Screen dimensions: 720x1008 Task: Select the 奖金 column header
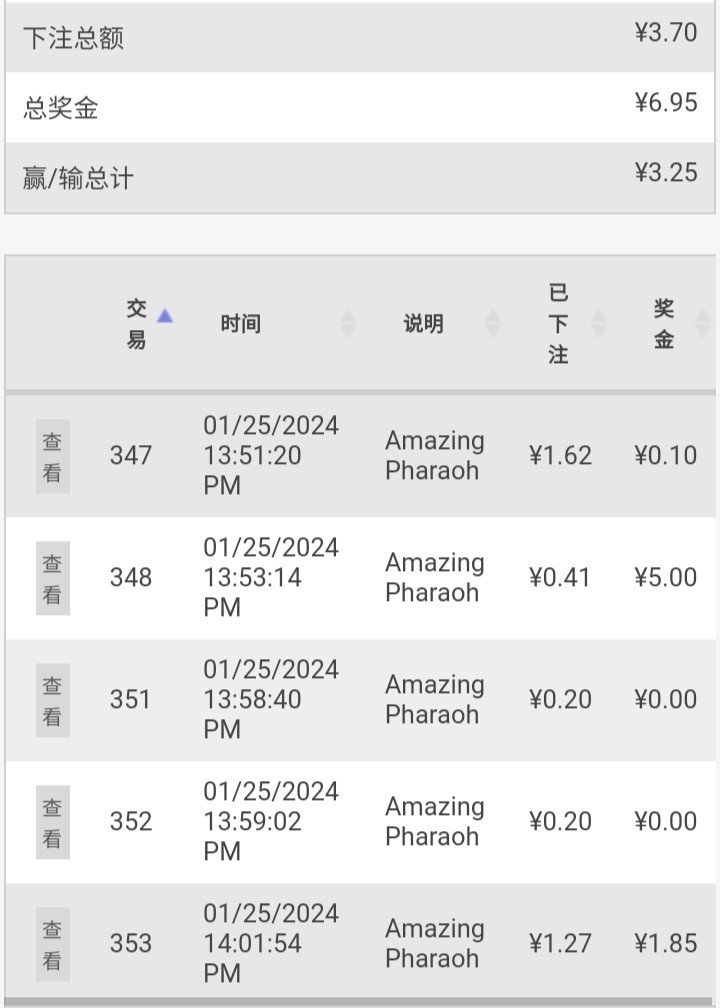pos(664,323)
